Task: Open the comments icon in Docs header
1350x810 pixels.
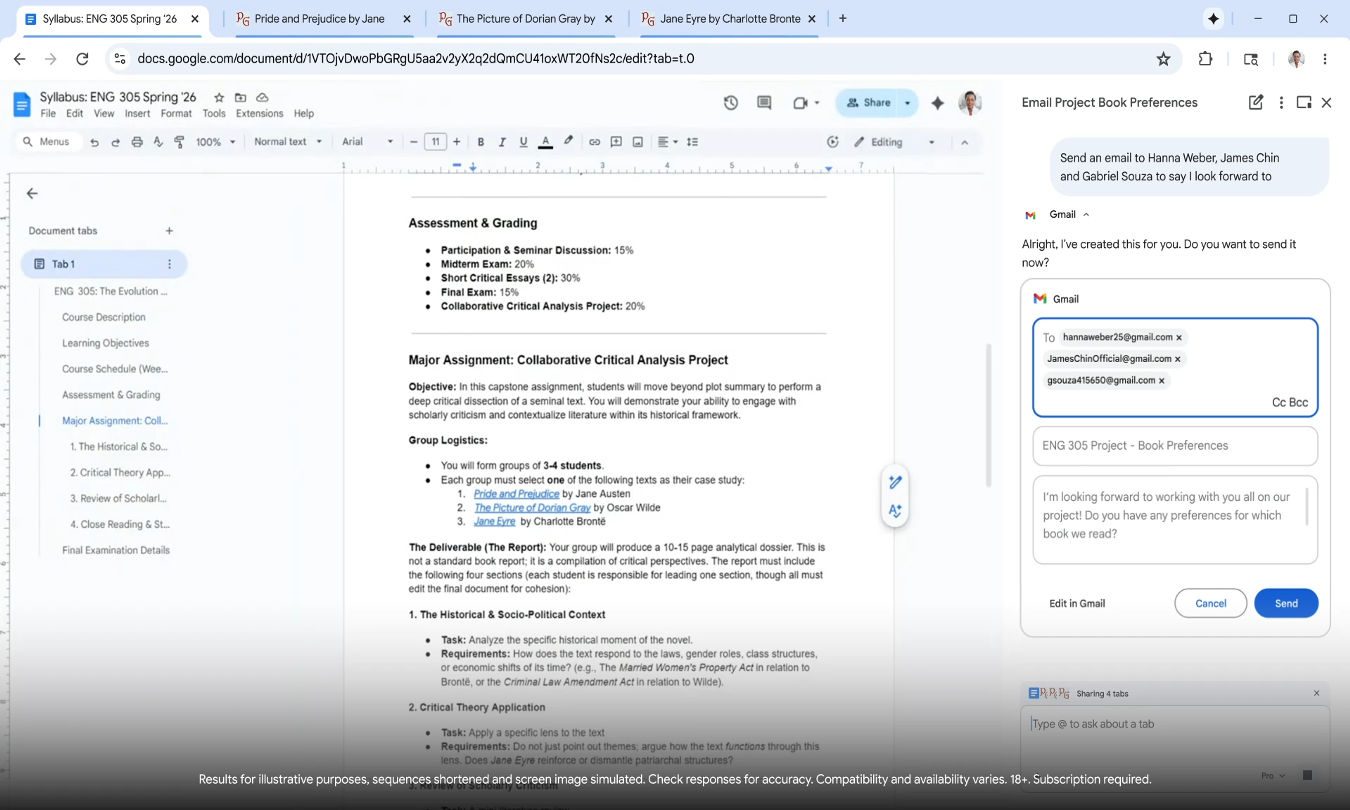Action: click(x=764, y=102)
